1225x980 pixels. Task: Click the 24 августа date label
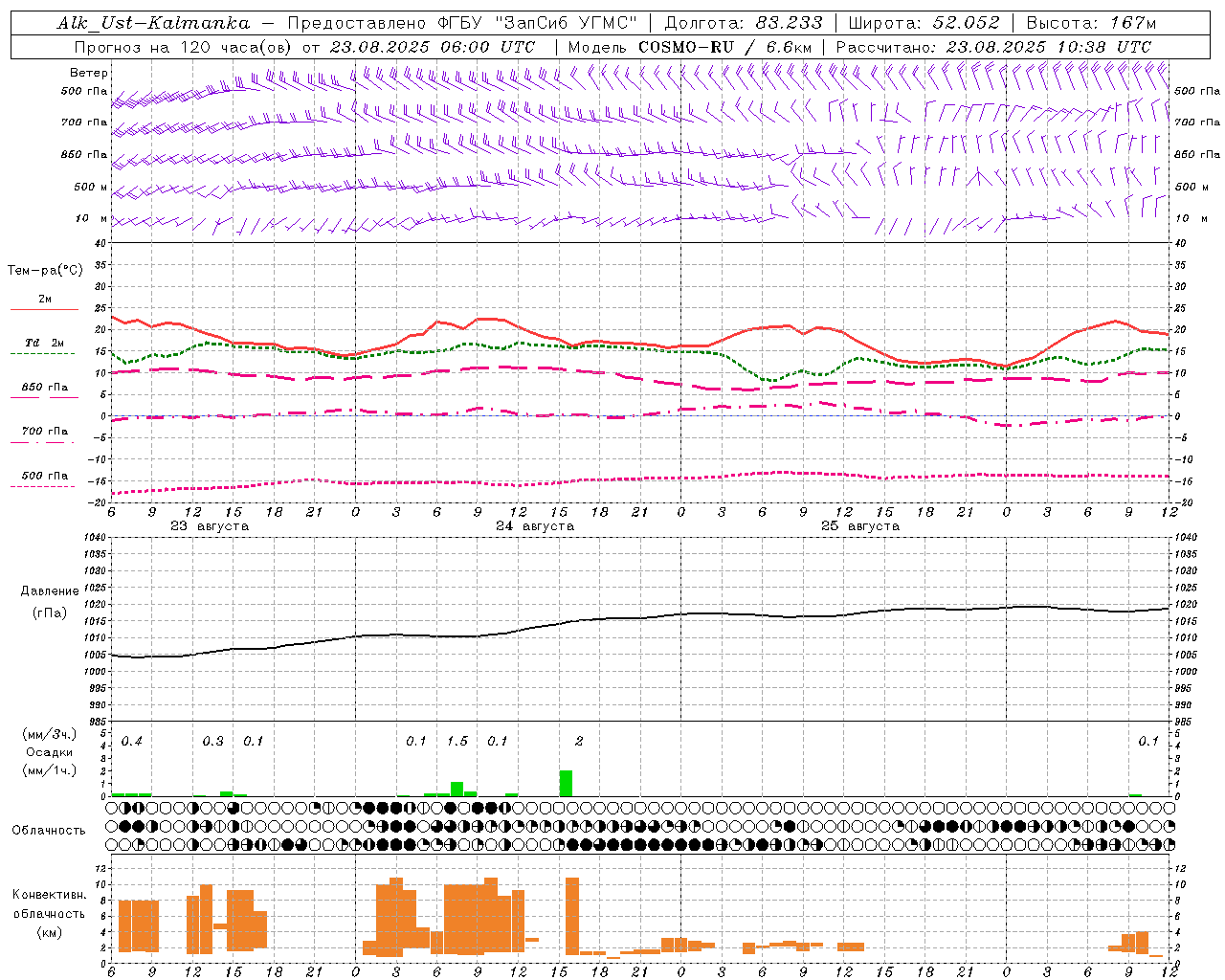pos(535,526)
